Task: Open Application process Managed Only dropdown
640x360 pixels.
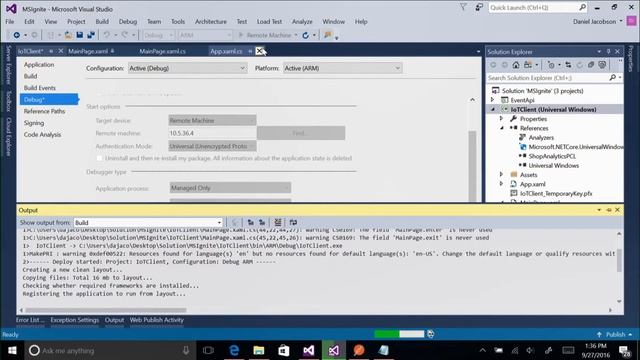Action: (230, 188)
